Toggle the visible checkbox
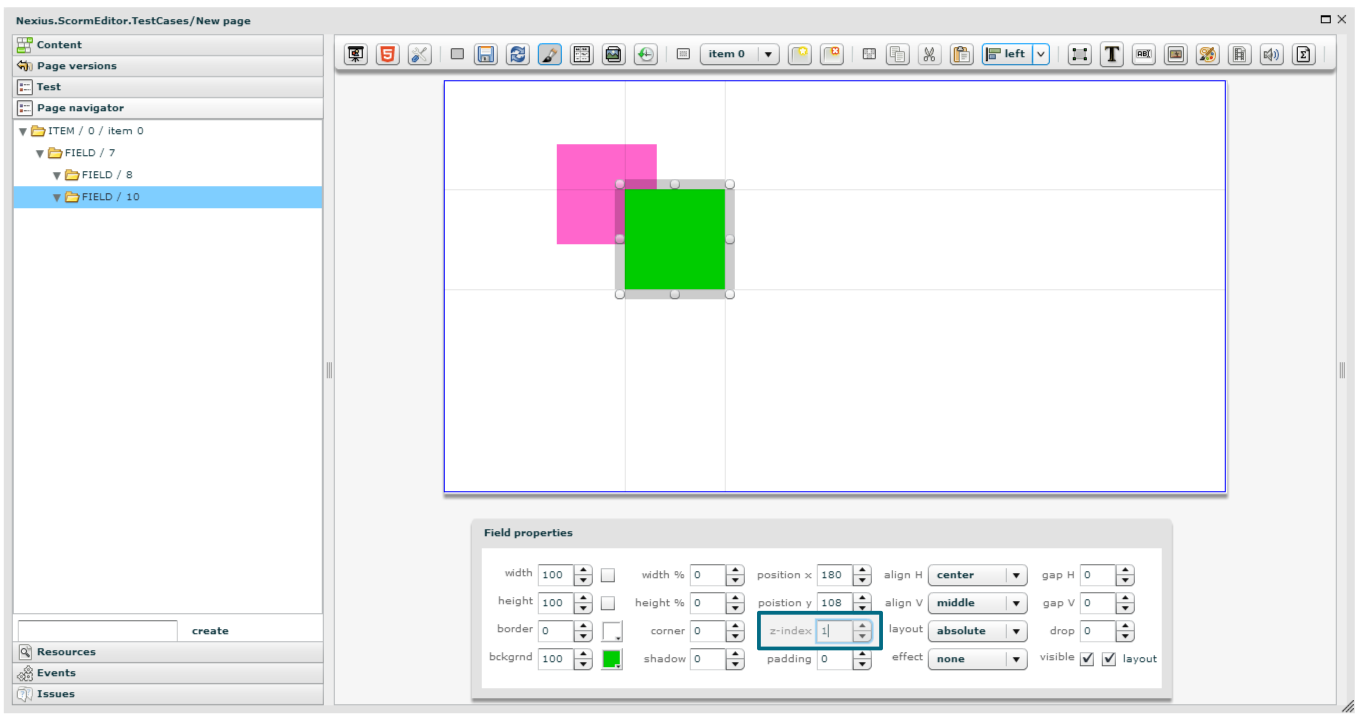Viewport: 1357px width, 719px height. 1087,659
